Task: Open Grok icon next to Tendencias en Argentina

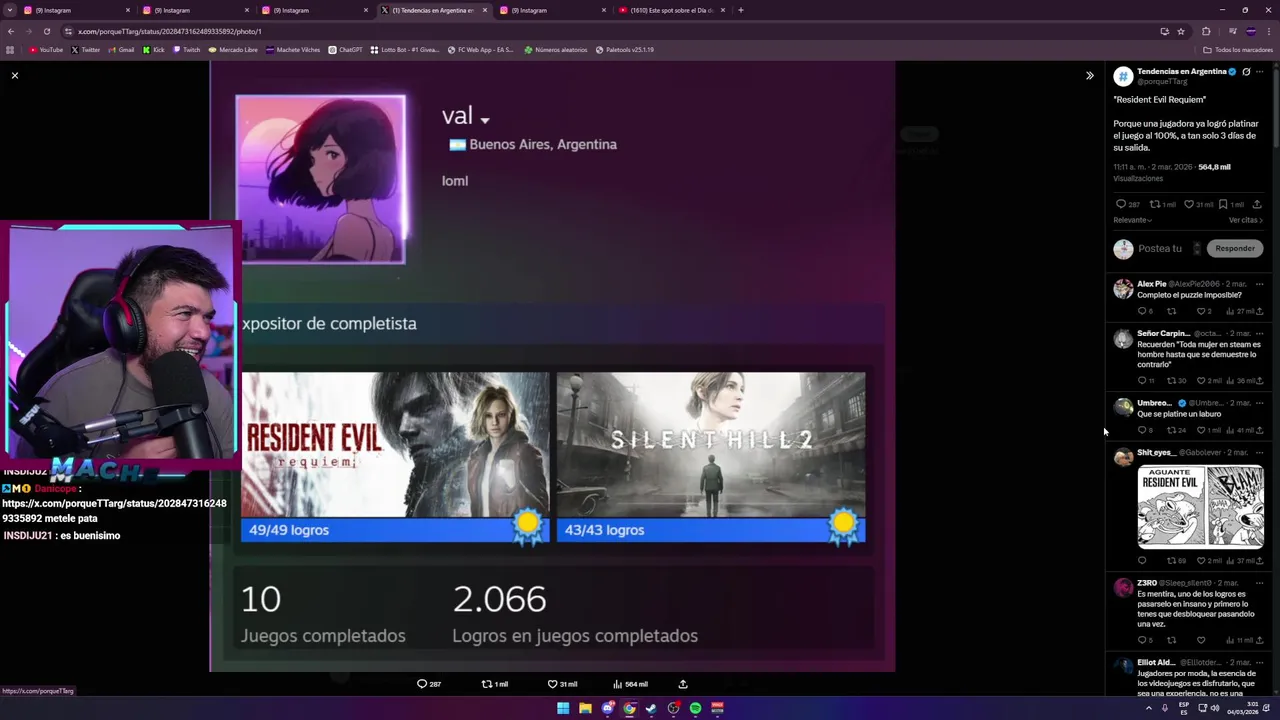Action: pos(1246,72)
